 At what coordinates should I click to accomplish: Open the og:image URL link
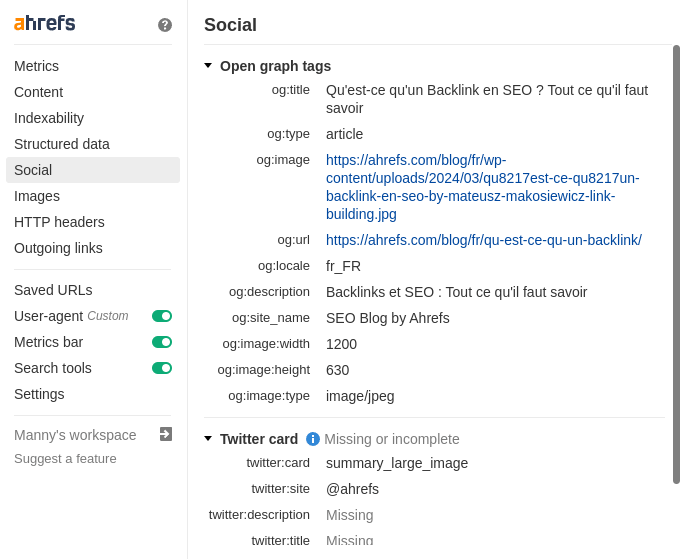pos(483,187)
